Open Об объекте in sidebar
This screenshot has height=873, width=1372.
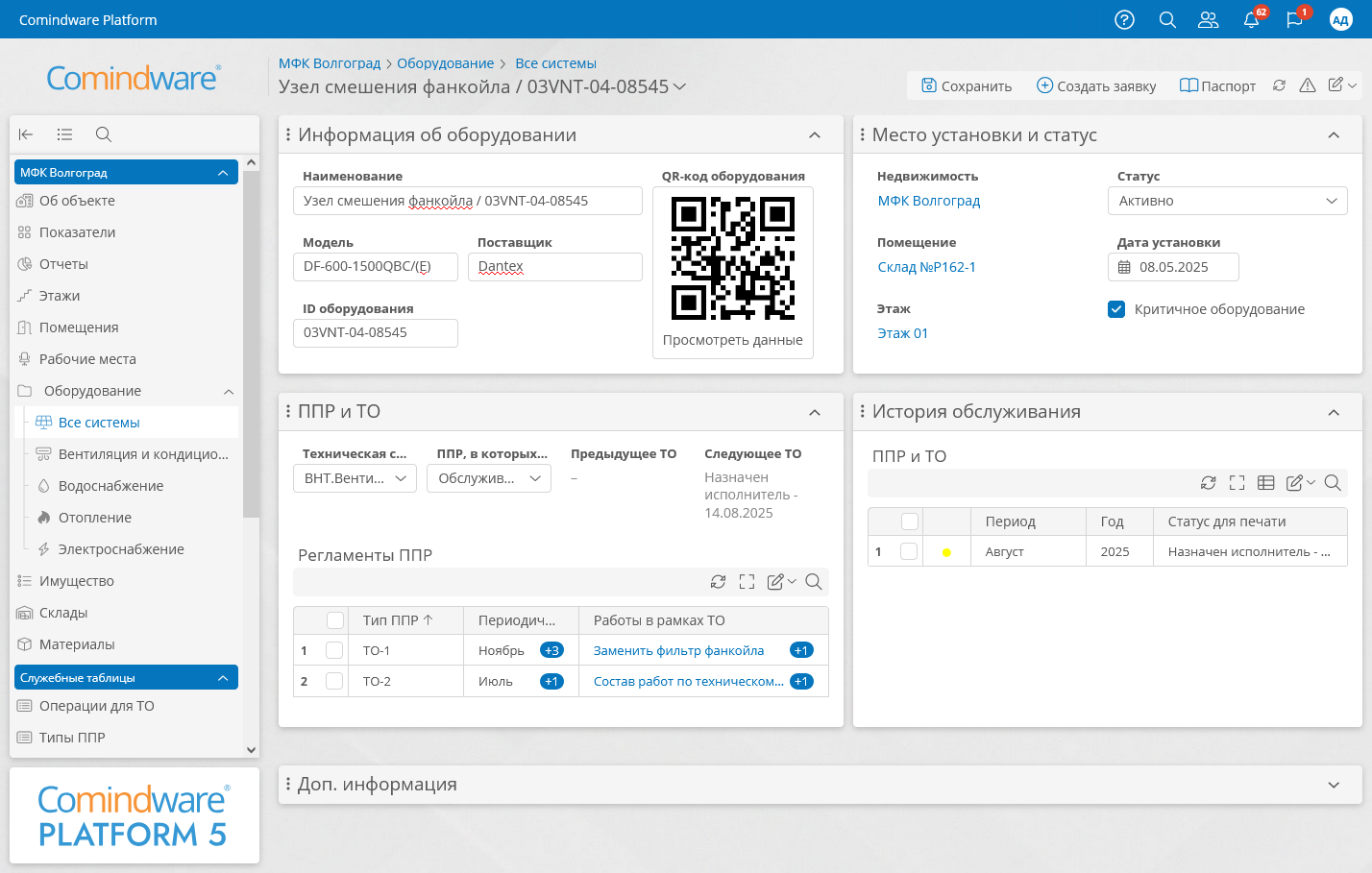pos(77,201)
